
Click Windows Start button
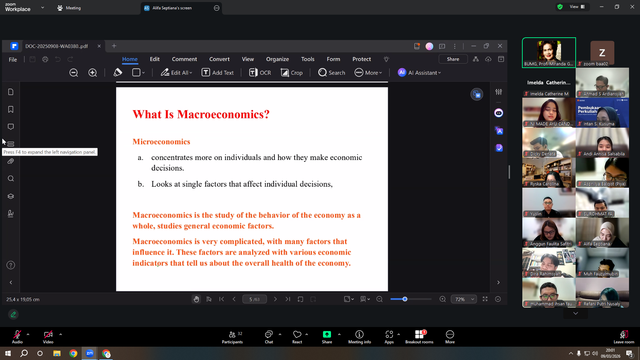click(8, 353)
